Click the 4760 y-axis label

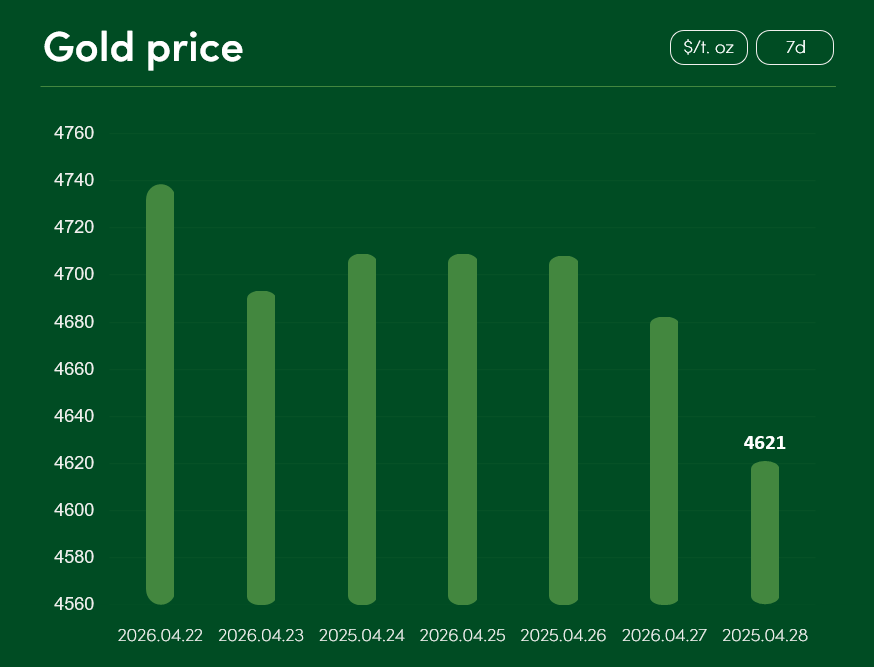(x=73, y=134)
